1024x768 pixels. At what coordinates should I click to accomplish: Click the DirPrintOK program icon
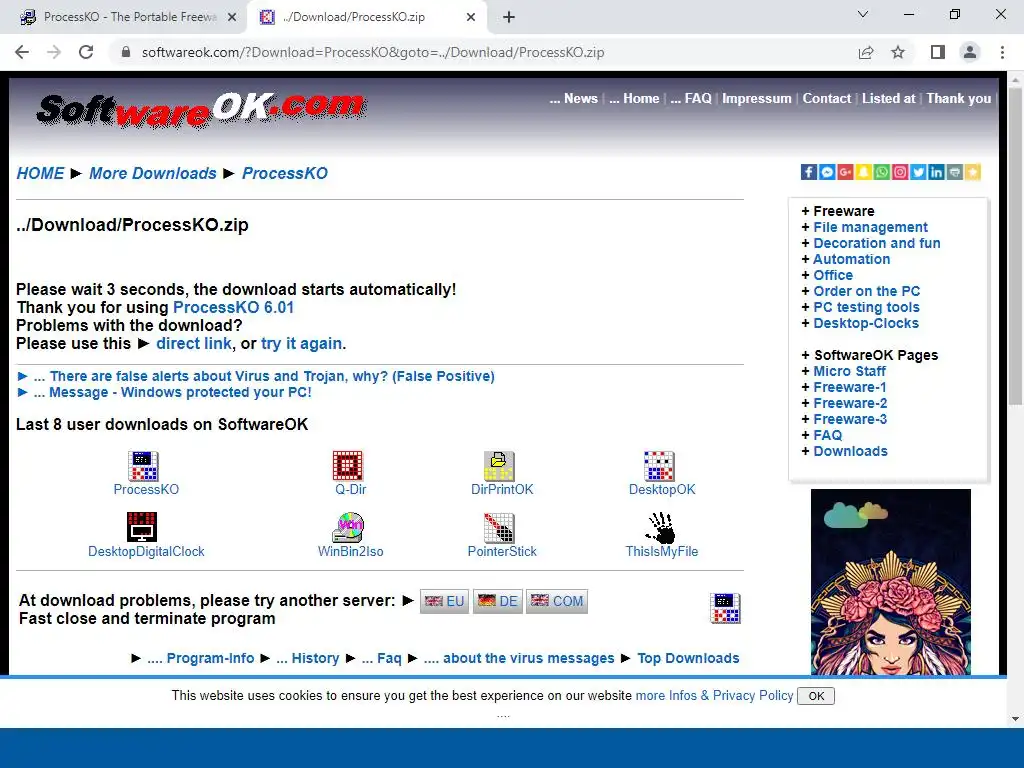[500, 466]
